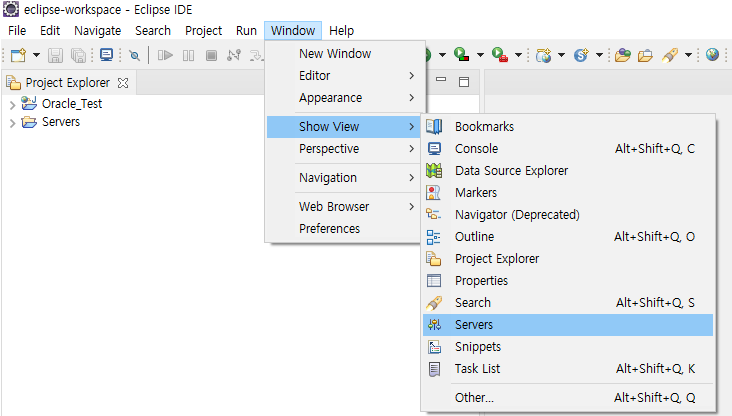
Task: Select Servers folder in Project Explorer
Action: [61, 122]
